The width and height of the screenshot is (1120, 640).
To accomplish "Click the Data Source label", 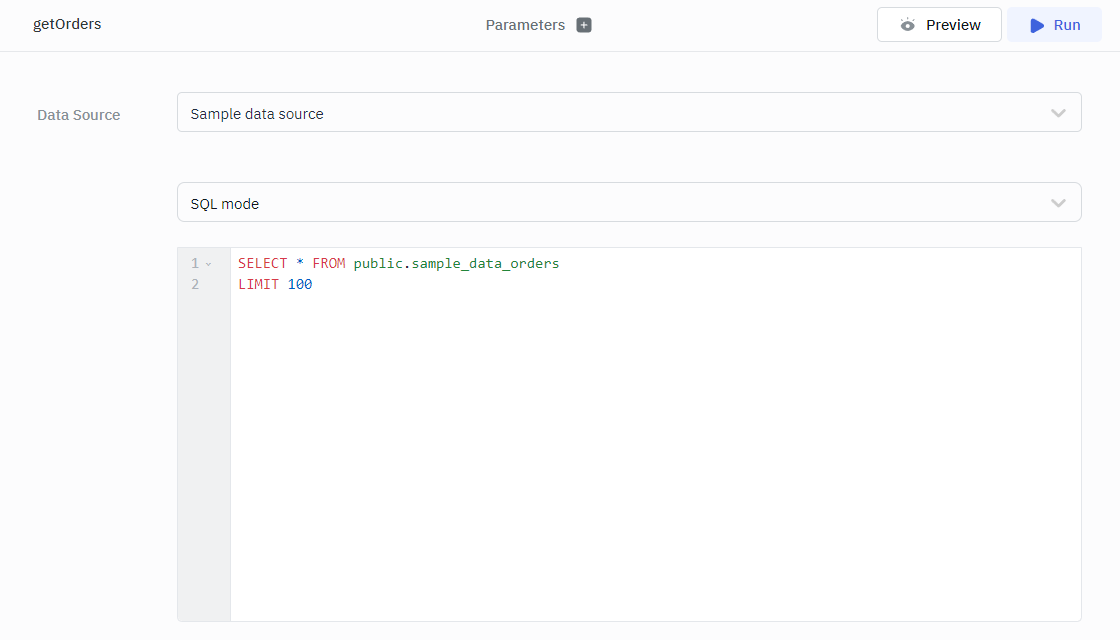I will click(79, 115).
